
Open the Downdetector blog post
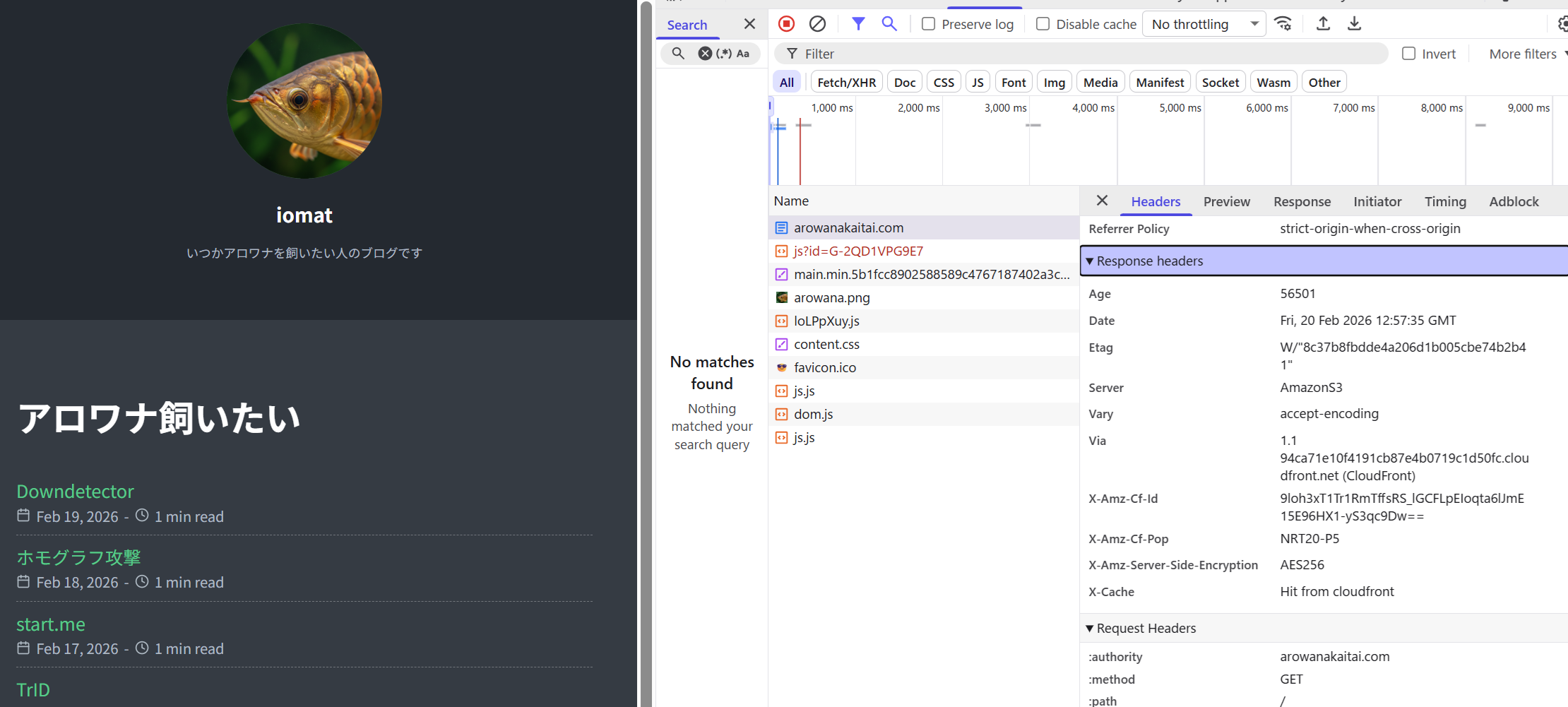(x=75, y=492)
